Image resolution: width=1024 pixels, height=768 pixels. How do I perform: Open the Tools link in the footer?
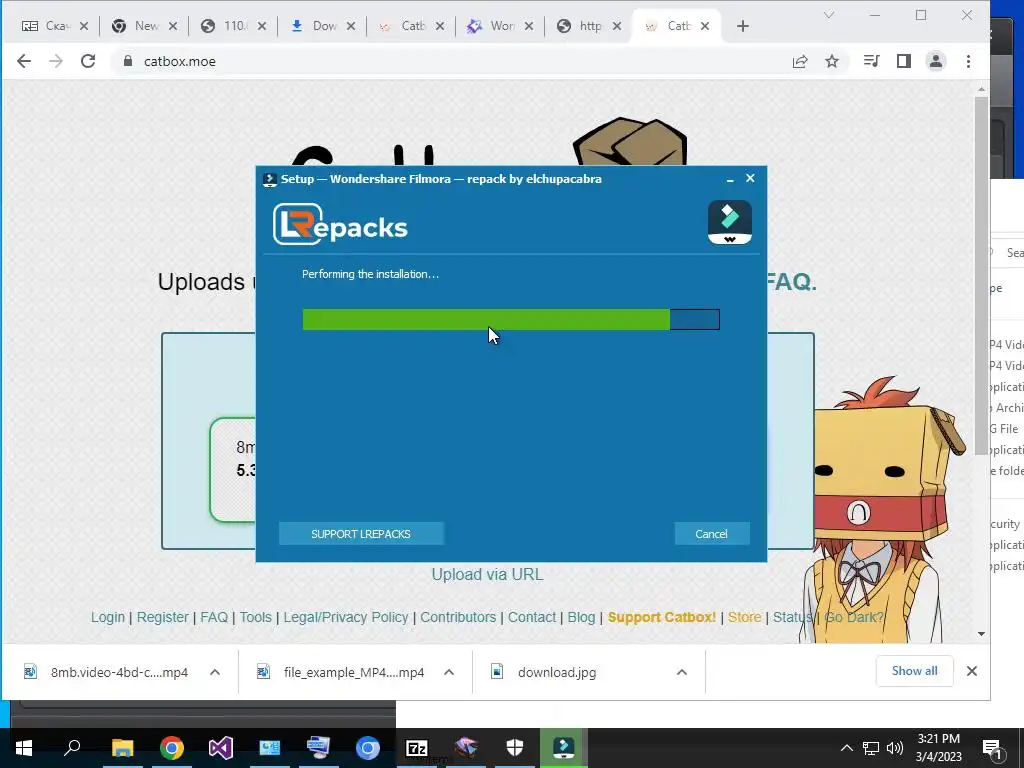(255, 617)
